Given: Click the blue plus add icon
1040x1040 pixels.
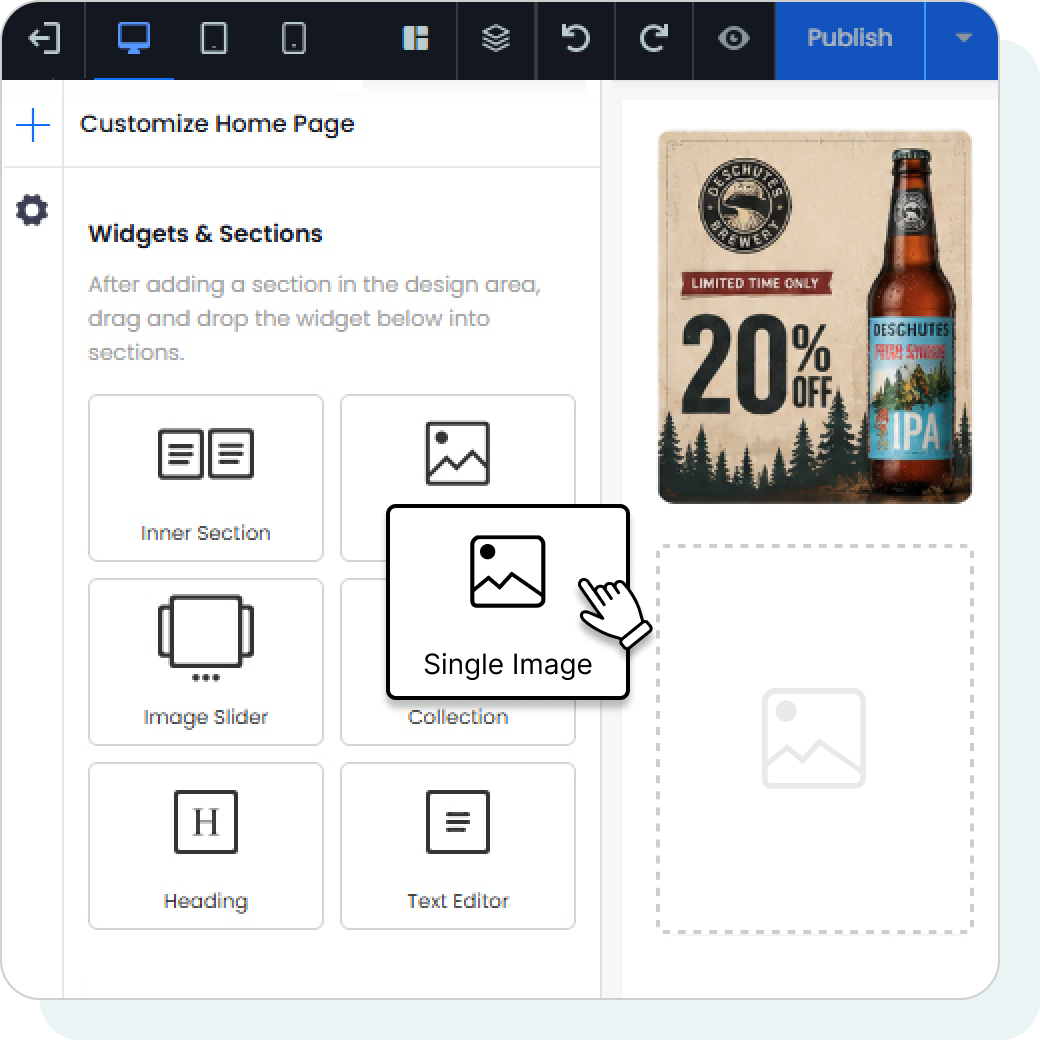Looking at the screenshot, I should click(32, 125).
